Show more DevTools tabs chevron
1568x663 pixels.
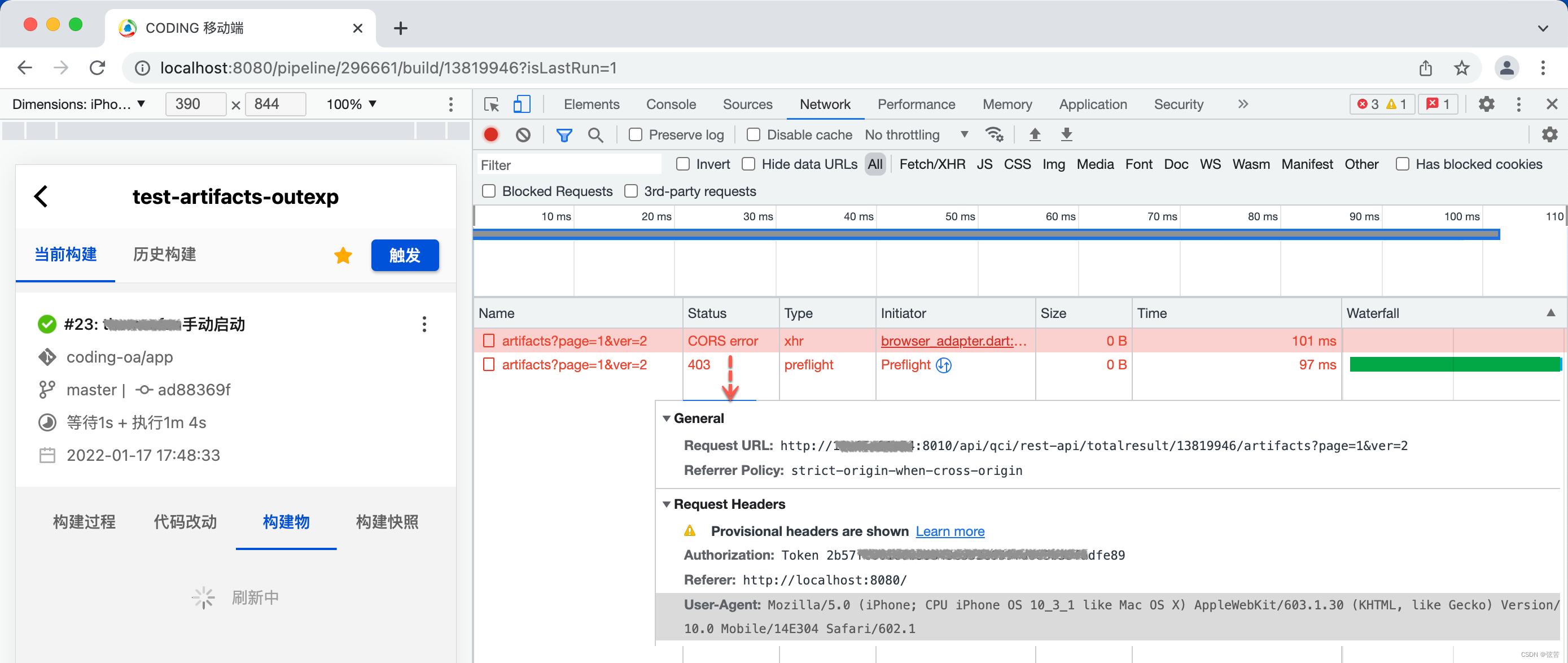point(1243,104)
